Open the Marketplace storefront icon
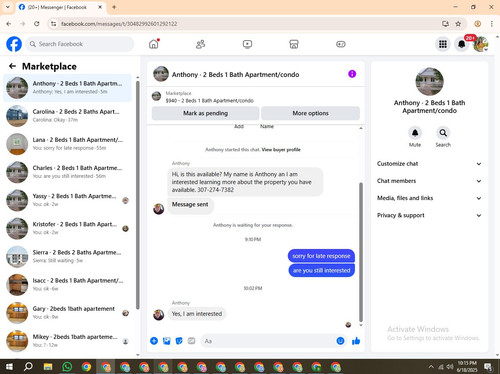The image size is (500, 374). coord(294,44)
